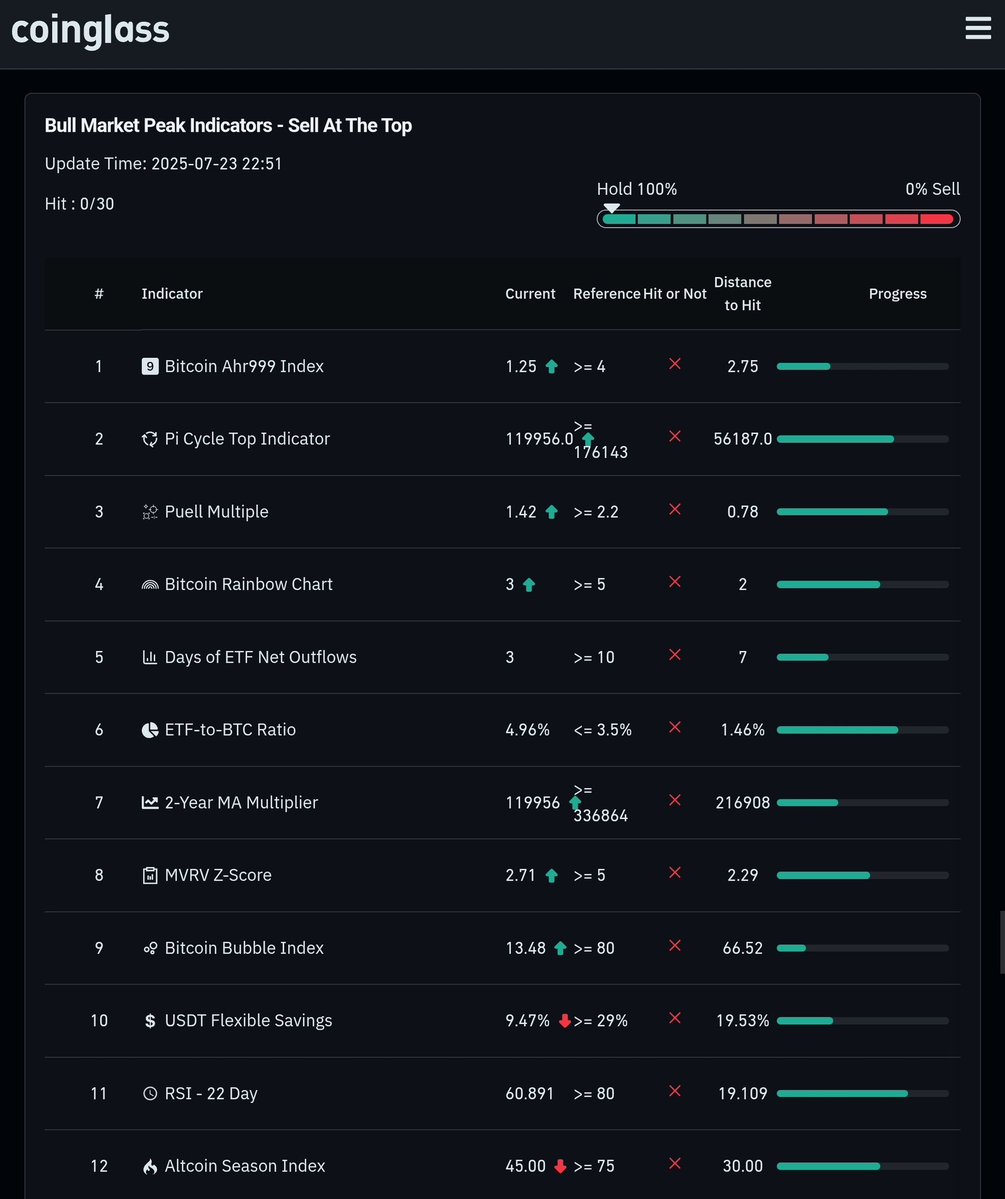Open Altcoin Season Index

[x=245, y=1166]
